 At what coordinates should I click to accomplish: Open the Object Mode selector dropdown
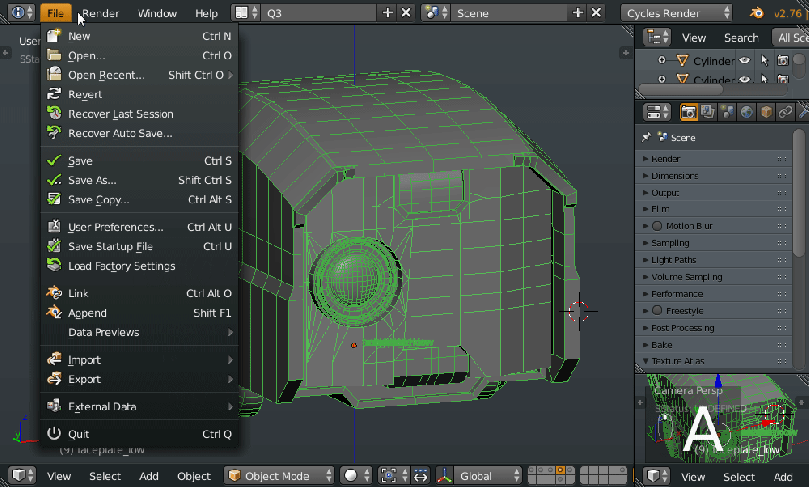(279, 476)
